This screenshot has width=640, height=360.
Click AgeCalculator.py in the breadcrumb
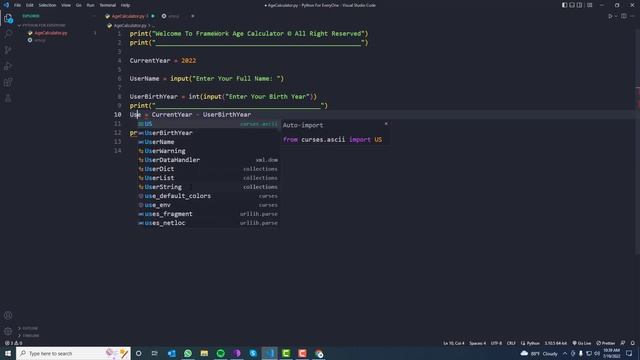[x=130, y=25]
